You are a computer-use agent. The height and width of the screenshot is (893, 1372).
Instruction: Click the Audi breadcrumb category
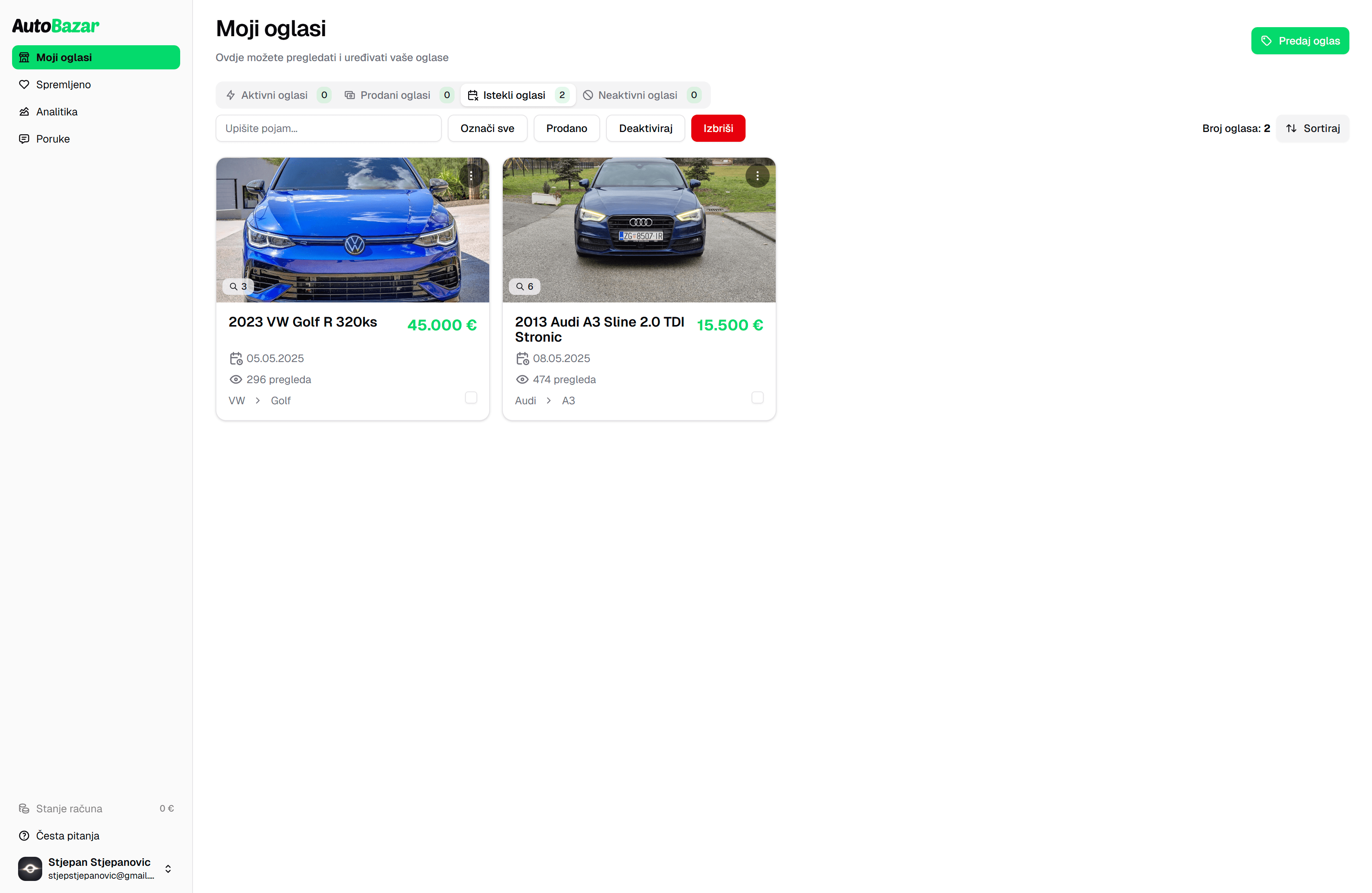[525, 400]
